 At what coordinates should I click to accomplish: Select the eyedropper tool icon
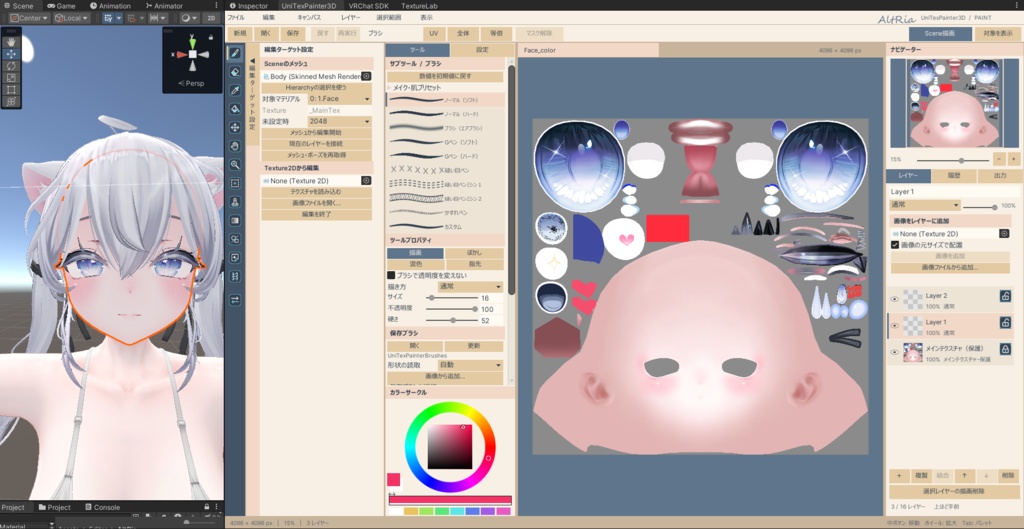[235, 90]
